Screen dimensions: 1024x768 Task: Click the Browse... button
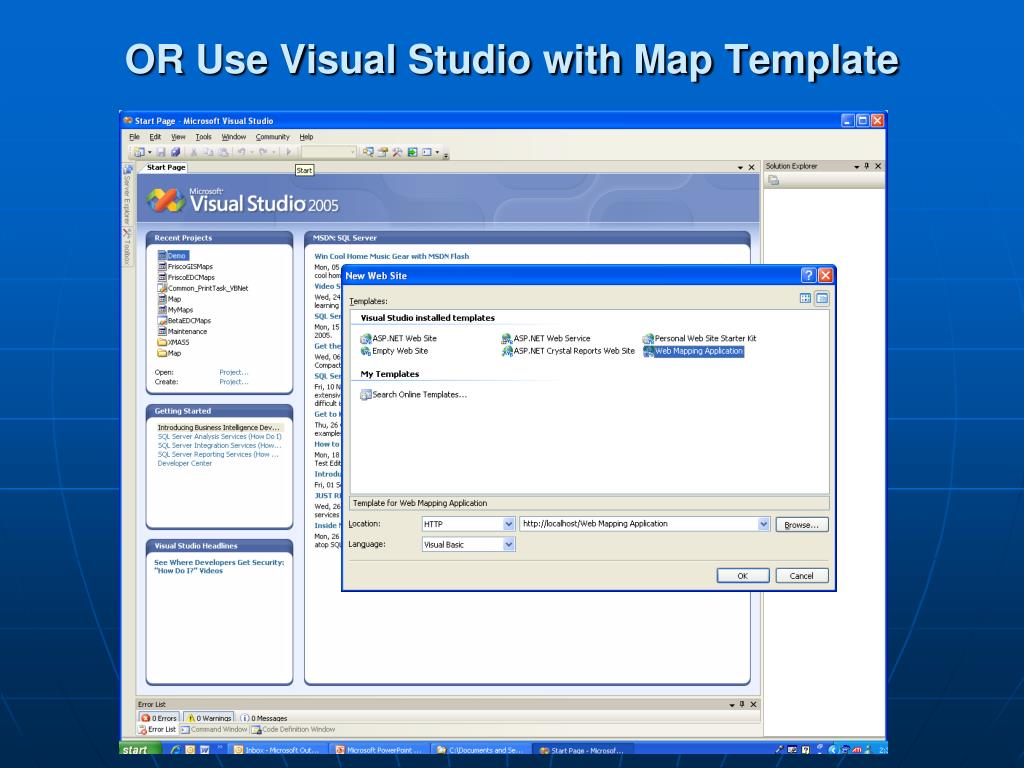(x=802, y=524)
